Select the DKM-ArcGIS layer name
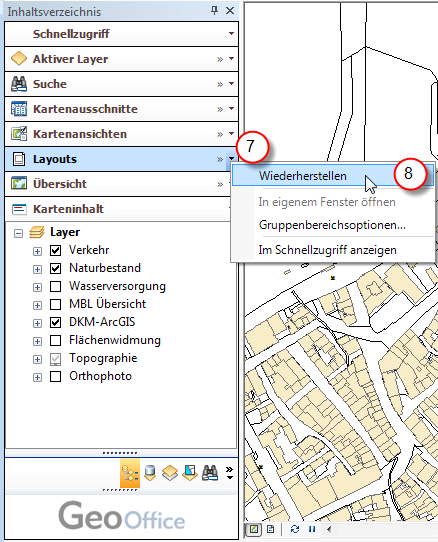 click(x=102, y=322)
